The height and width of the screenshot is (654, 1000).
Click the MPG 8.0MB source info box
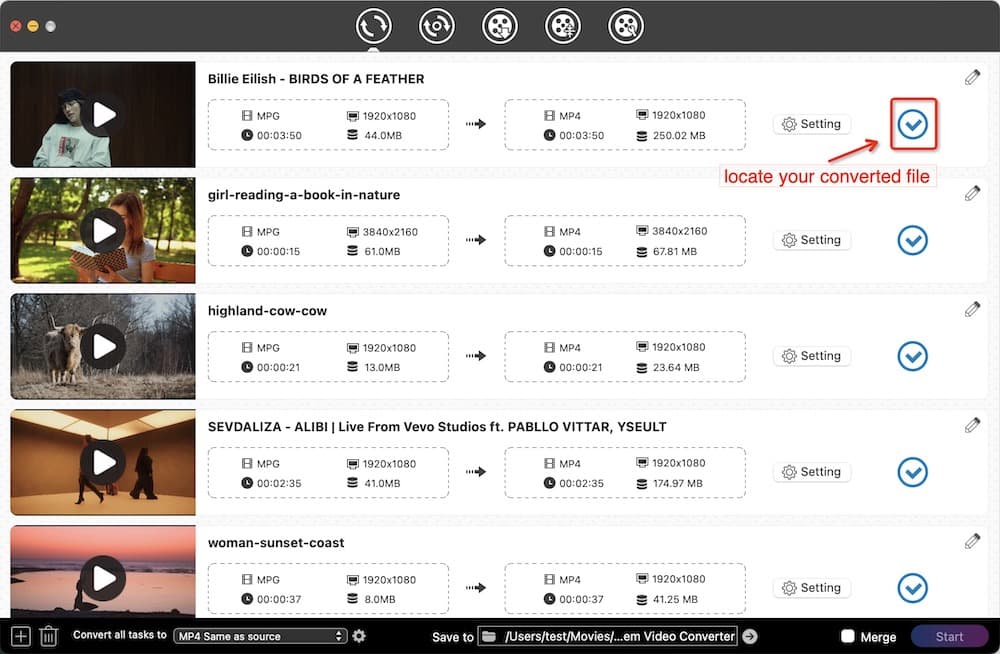click(x=328, y=588)
